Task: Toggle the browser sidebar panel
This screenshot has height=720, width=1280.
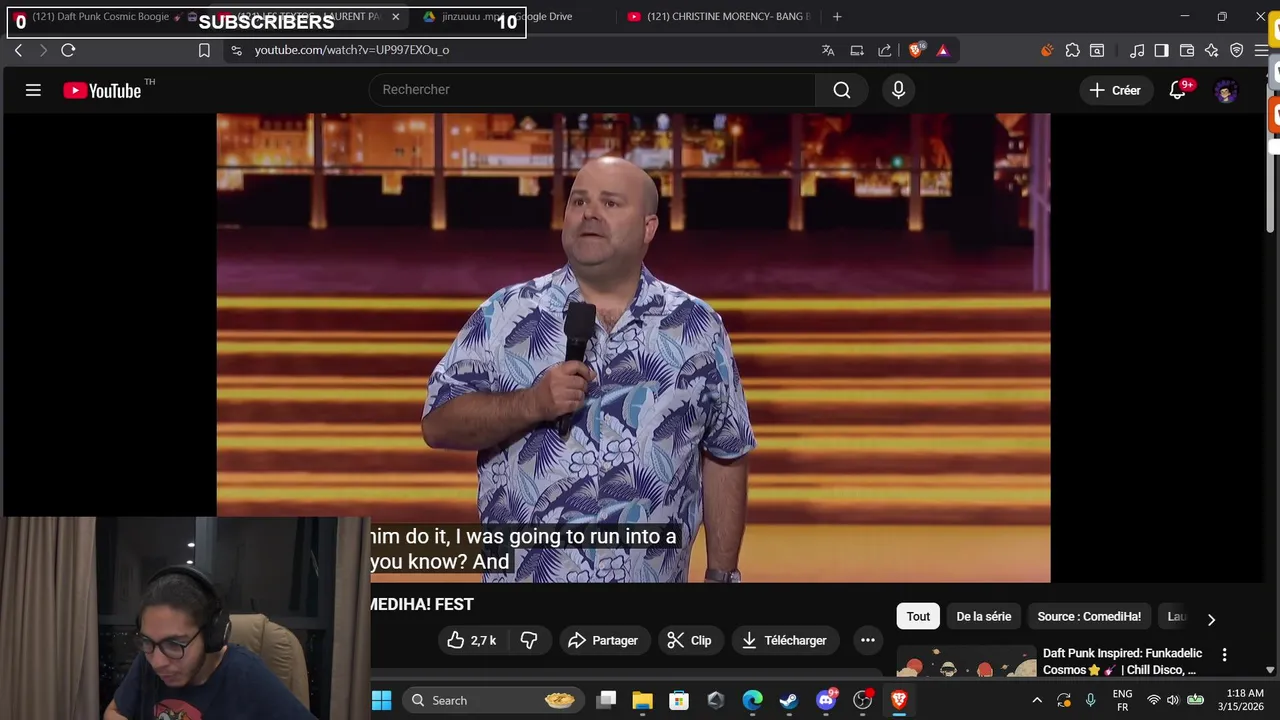Action: click(x=1161, y=50)
